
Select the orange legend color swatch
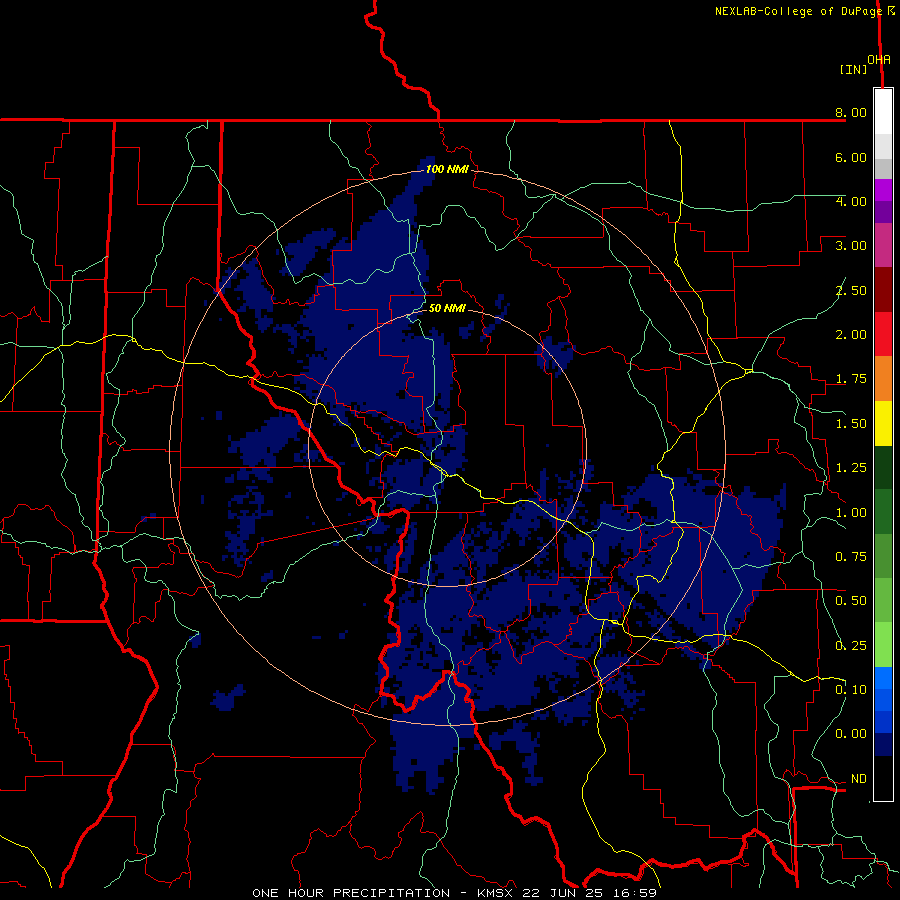[x=883, y=379]
